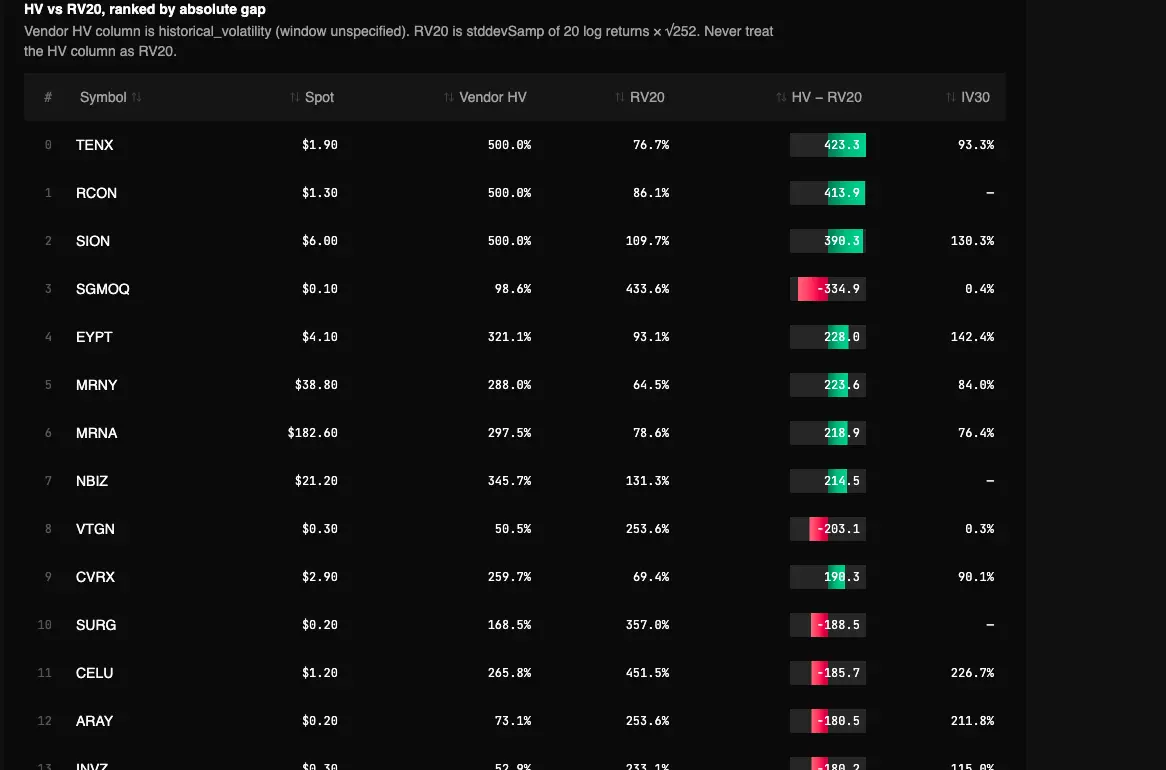Viewport: 1166px width, 770px height.
Task: Select the EYPT symbol
Action: coord(94,337)
